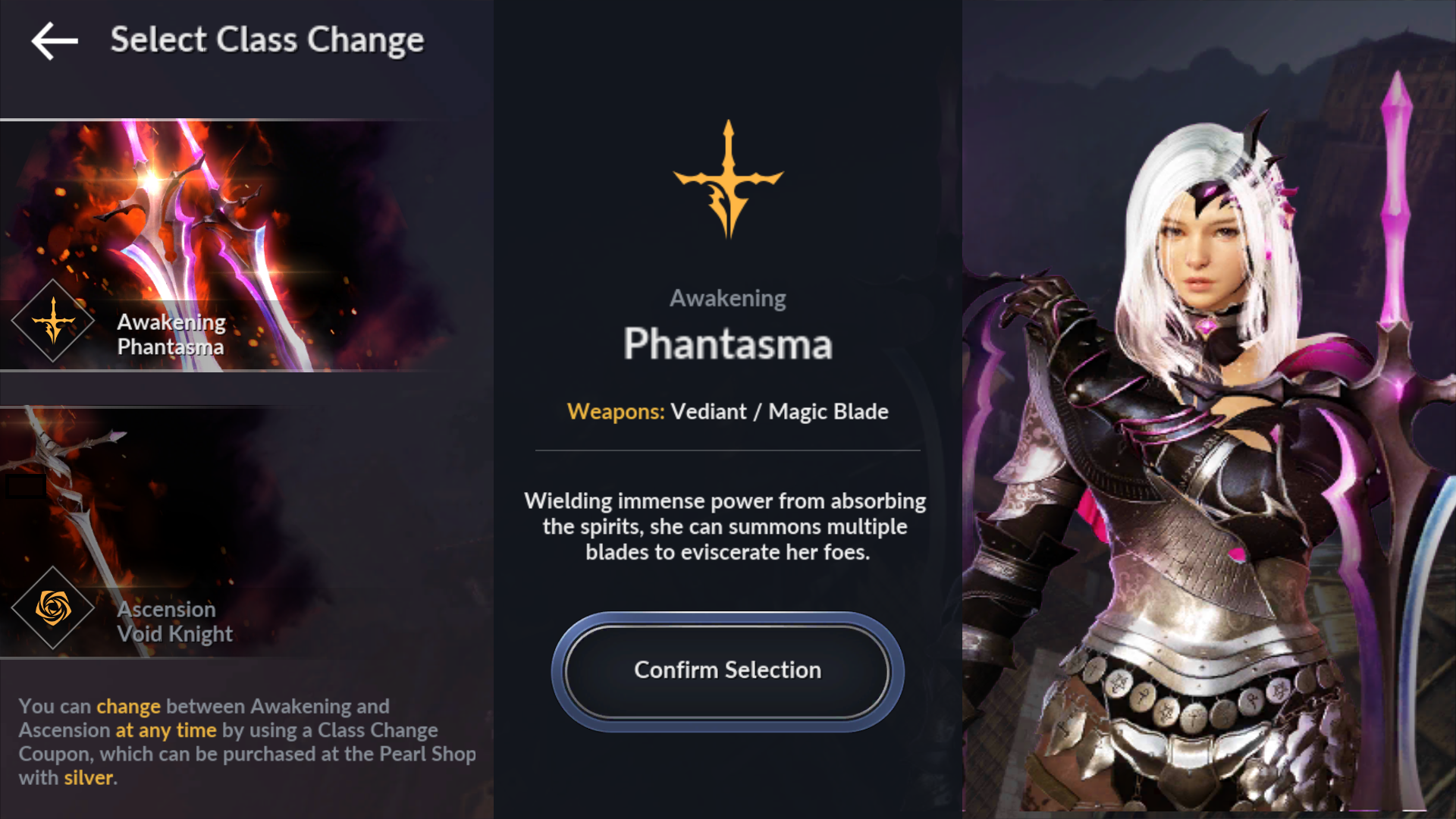Click the Awakening Phantasma label text
The width and height of the screenshot is (1456, 819).
pyautogui.click(x=171, y=334)
